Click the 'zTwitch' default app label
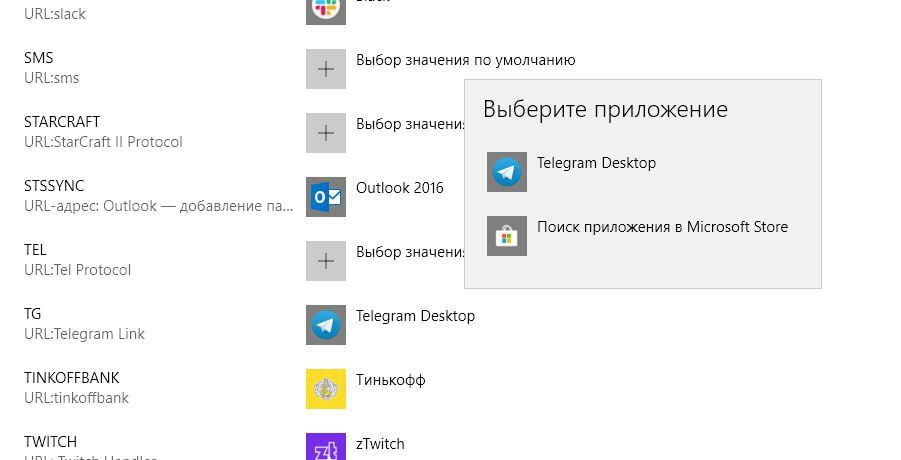Image resolution: width=901 pixels, height=460 pixels. [x=380, y=444]
